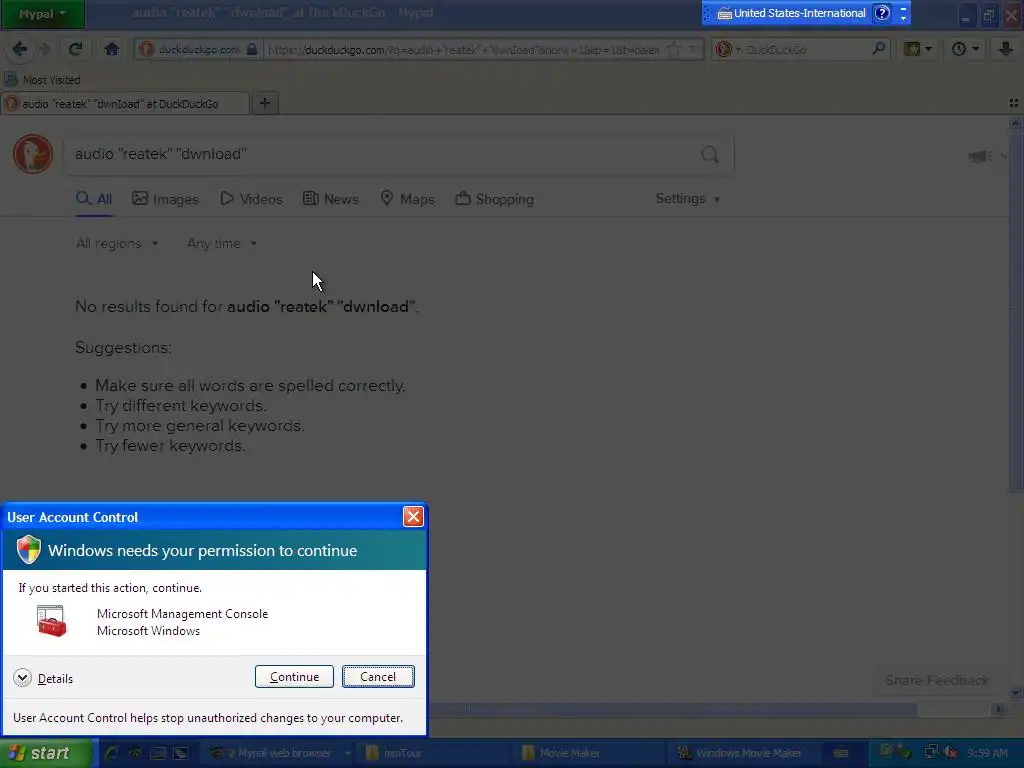The image size is (1024, 768).
Task: Click the padlock icon in address bar
Action: coord(251,50)
